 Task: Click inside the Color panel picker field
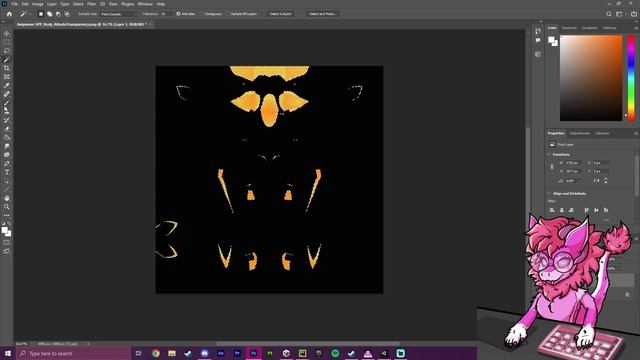[x=591, y=78]
